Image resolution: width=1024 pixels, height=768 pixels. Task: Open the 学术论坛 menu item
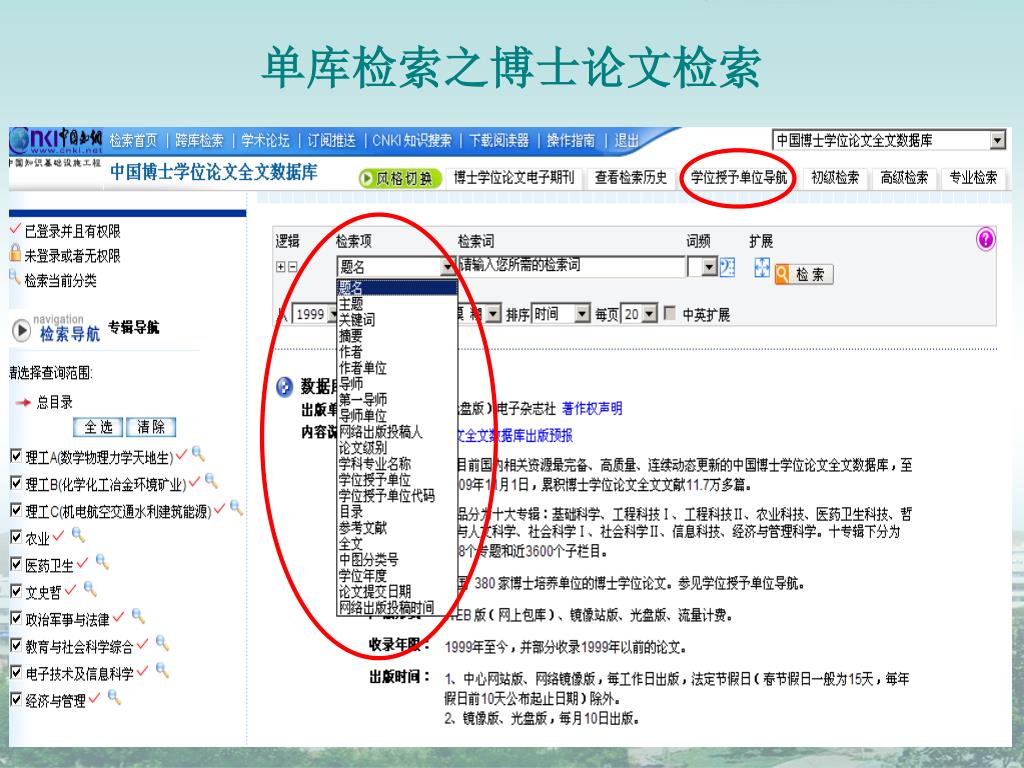tap(265, 140)
